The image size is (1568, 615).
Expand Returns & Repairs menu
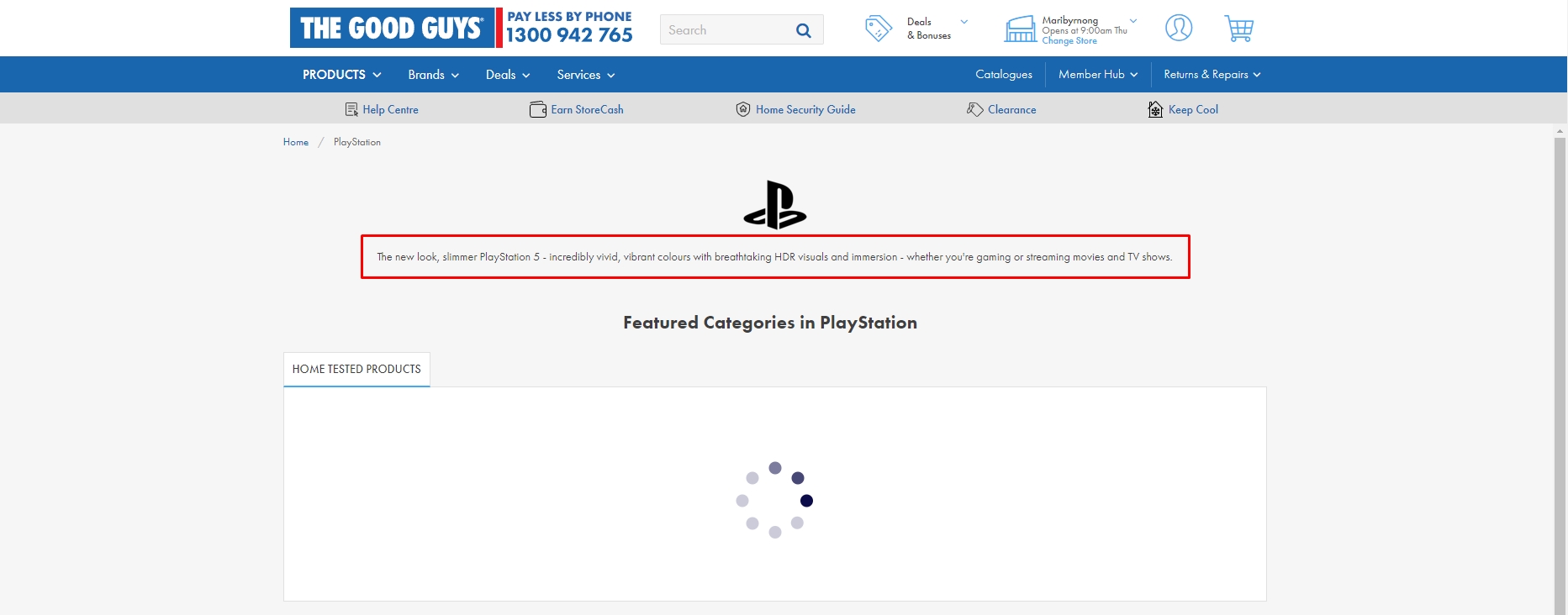click(x=1212, y=75)
